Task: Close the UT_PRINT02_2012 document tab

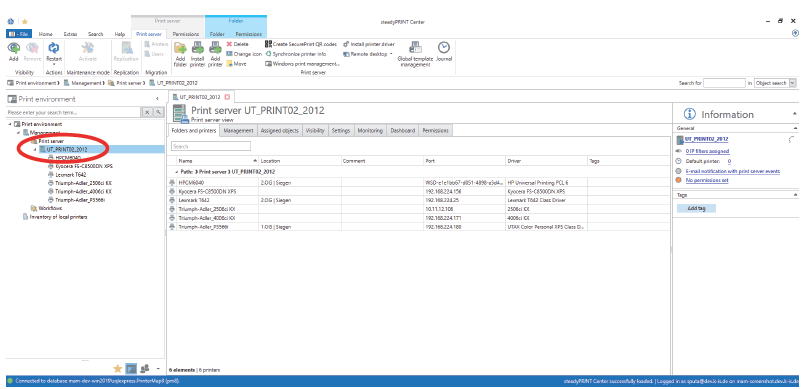Action: tap(228, 97)
